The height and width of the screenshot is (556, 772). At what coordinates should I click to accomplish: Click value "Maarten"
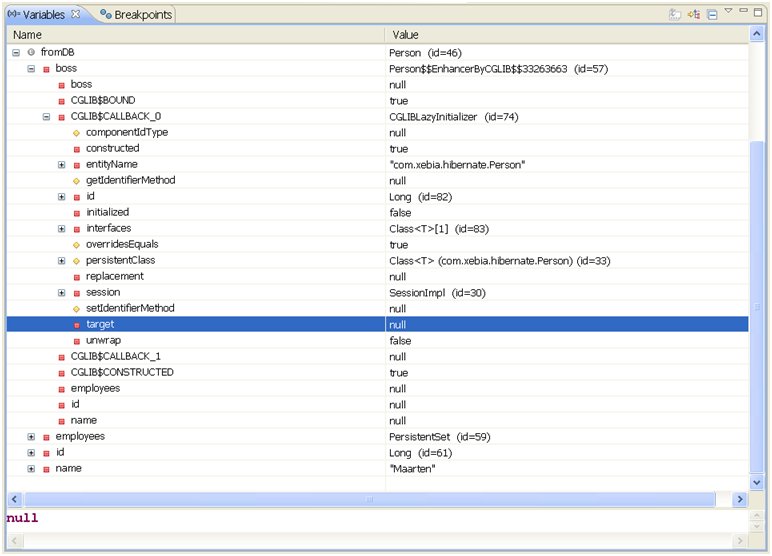click(x=413, y=469)
